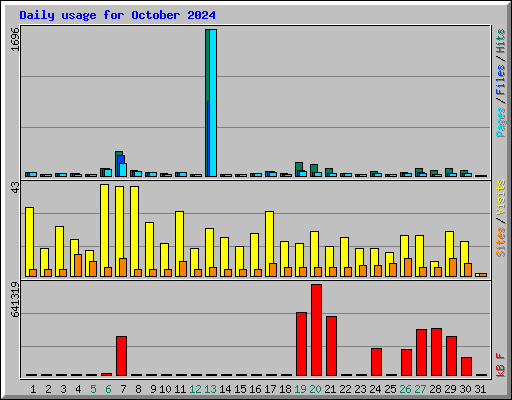Image resolution: width=512 pixels, height=400 pixels.
Task: Click the red KB bar for day 24
Action: (x=376, y=362)
